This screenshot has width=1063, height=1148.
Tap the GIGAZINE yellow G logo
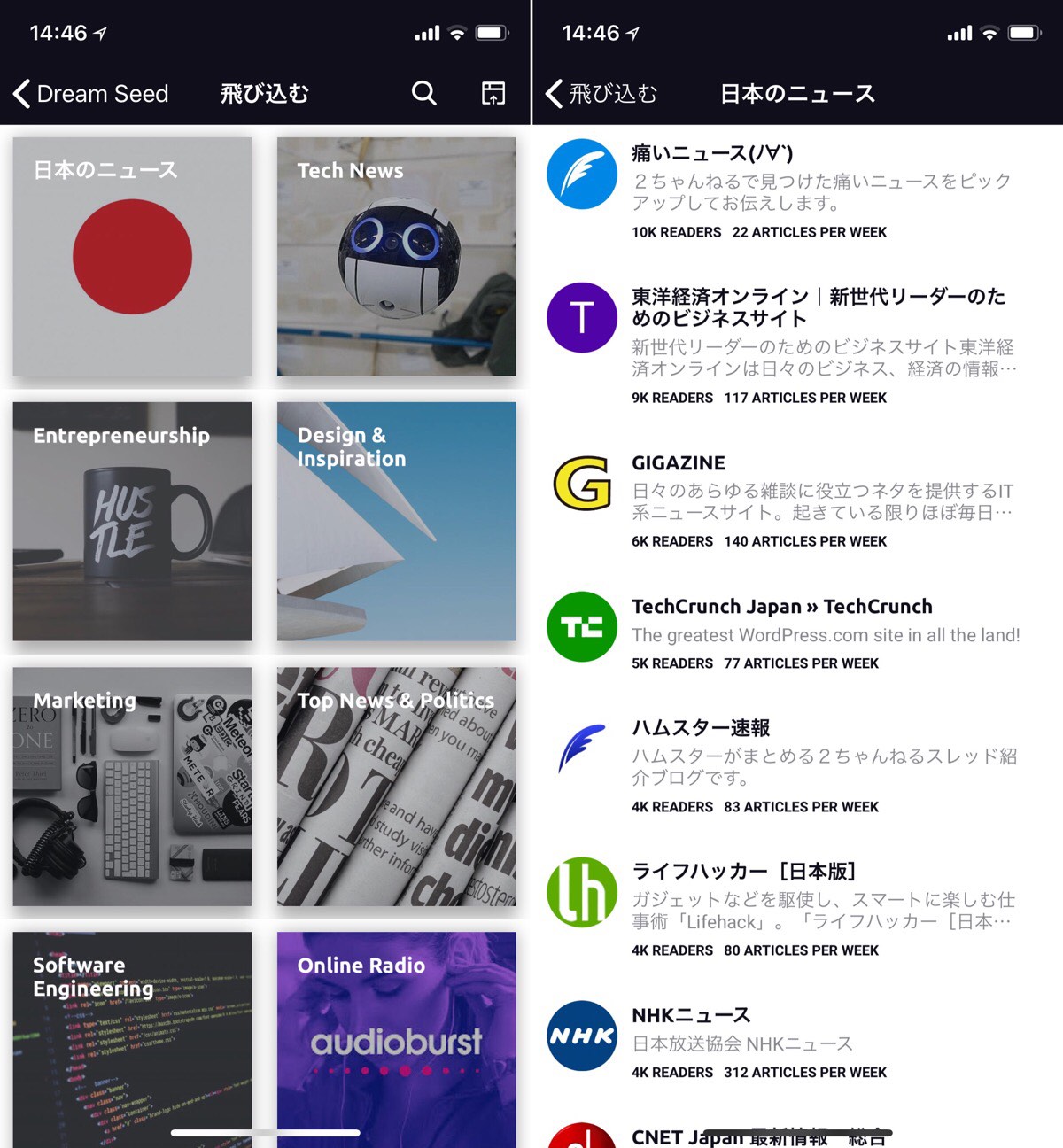582,484
